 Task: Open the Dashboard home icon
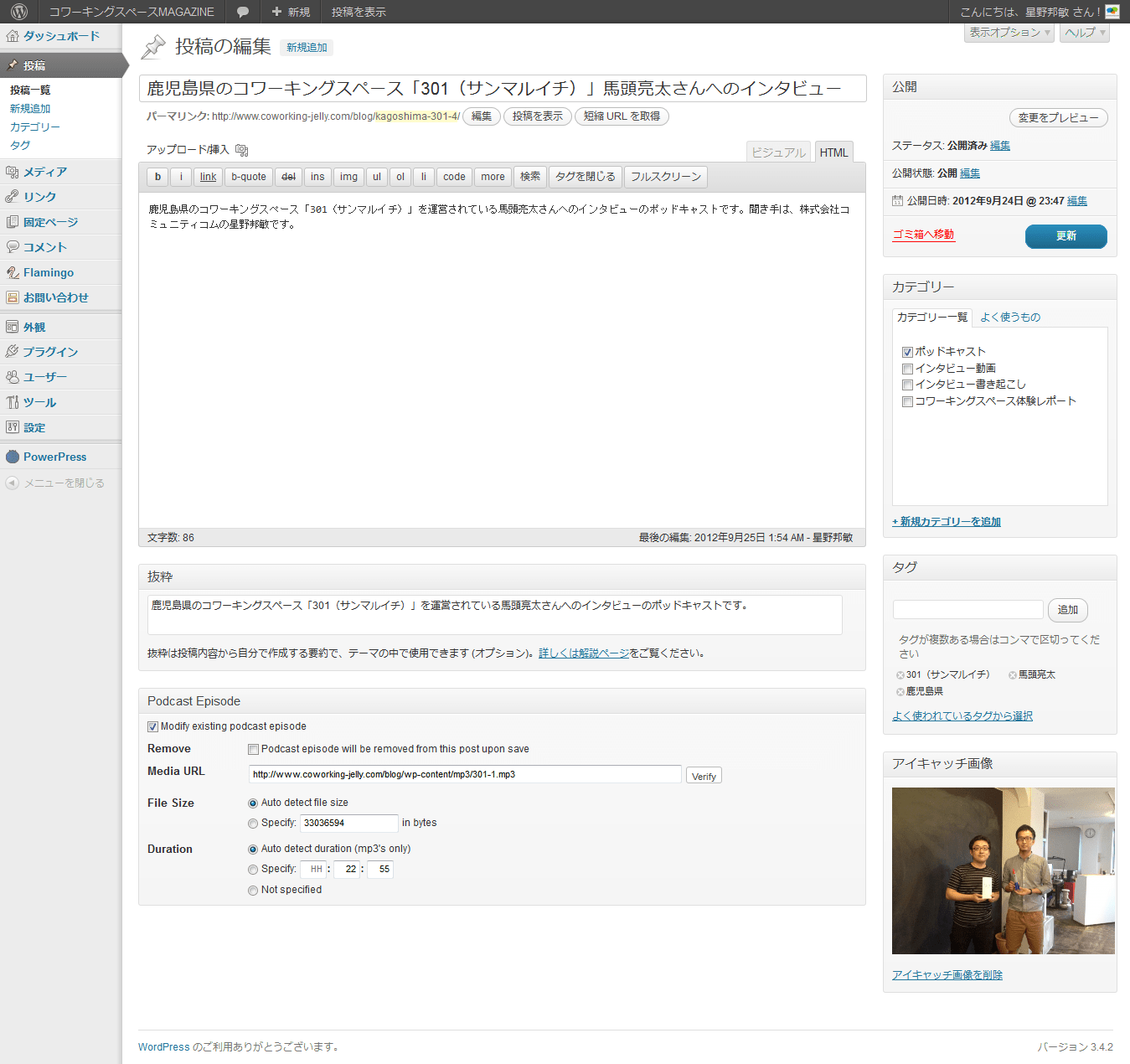pos(13,36)
